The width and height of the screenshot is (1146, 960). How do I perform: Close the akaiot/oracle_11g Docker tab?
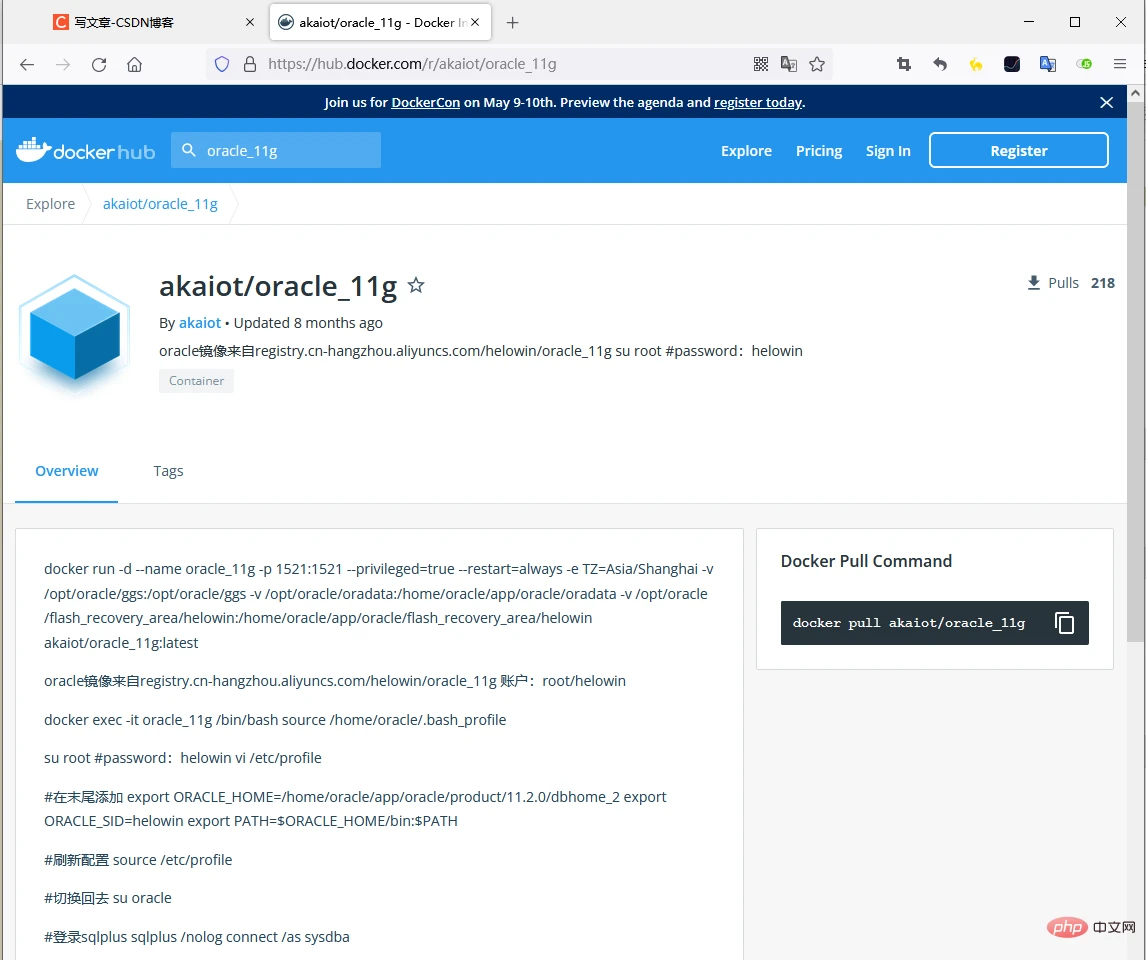[475, 23]
